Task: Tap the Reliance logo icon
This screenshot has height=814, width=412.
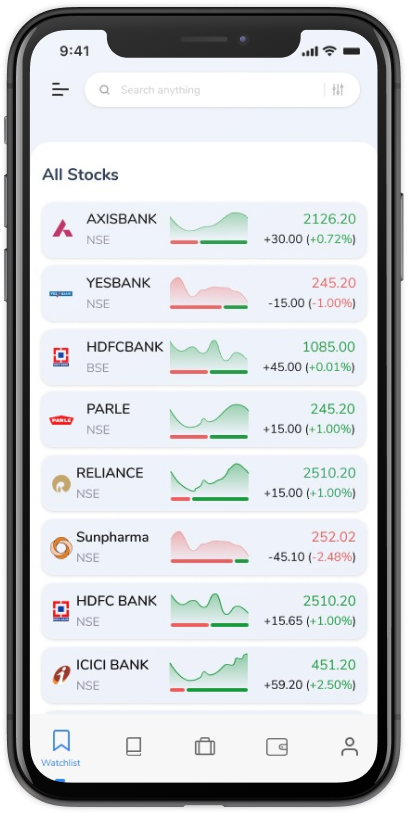Action: point(61,484)
